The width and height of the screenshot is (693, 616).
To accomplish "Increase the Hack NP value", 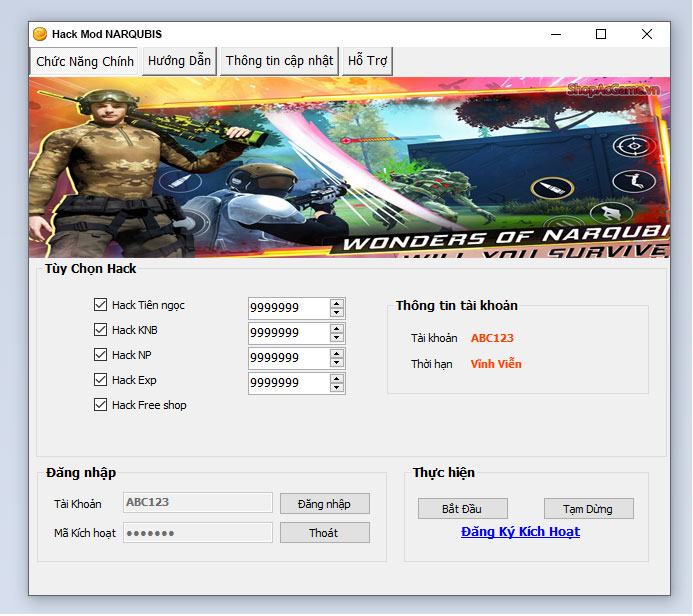I will click(x=337, y=354).
